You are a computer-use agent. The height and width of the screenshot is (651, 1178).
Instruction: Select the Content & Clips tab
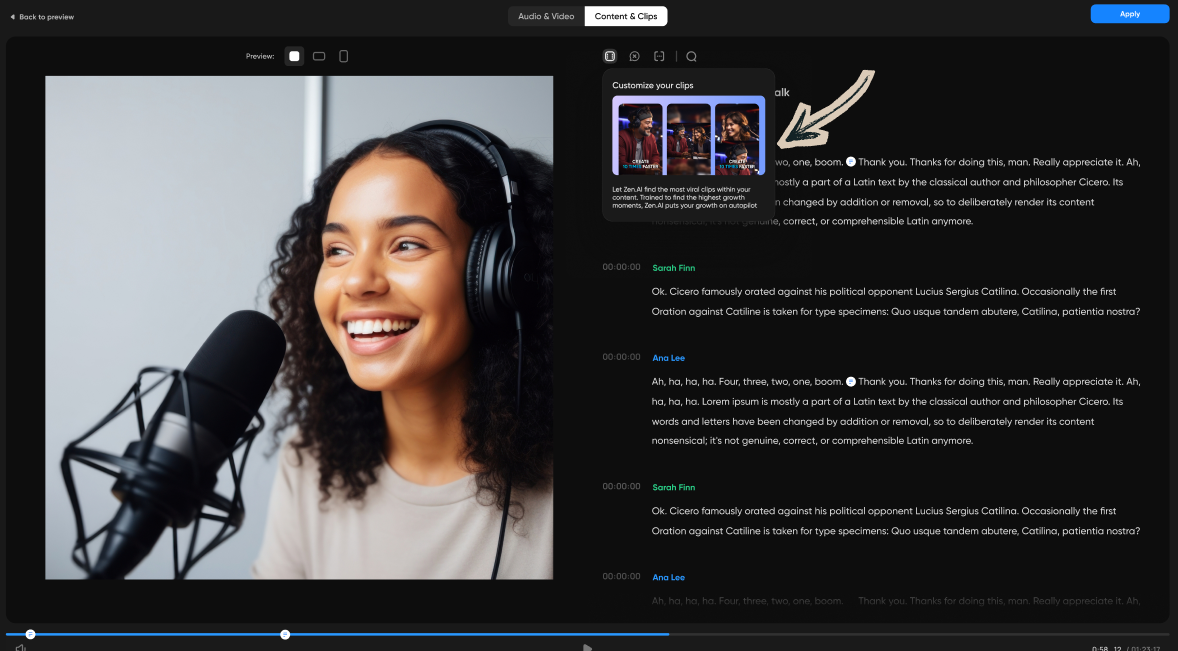point(625,16)
